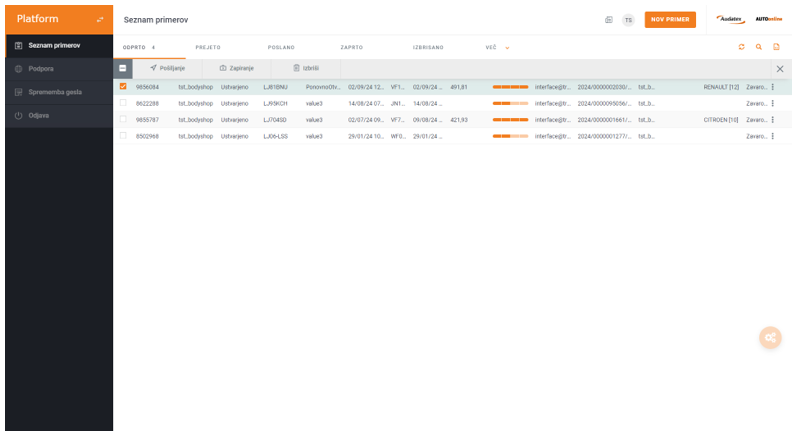This screenshot has width=799, height=439.
Task: Collapse sidebar using Platform arrows icon
Action: (x=98, y=20)
